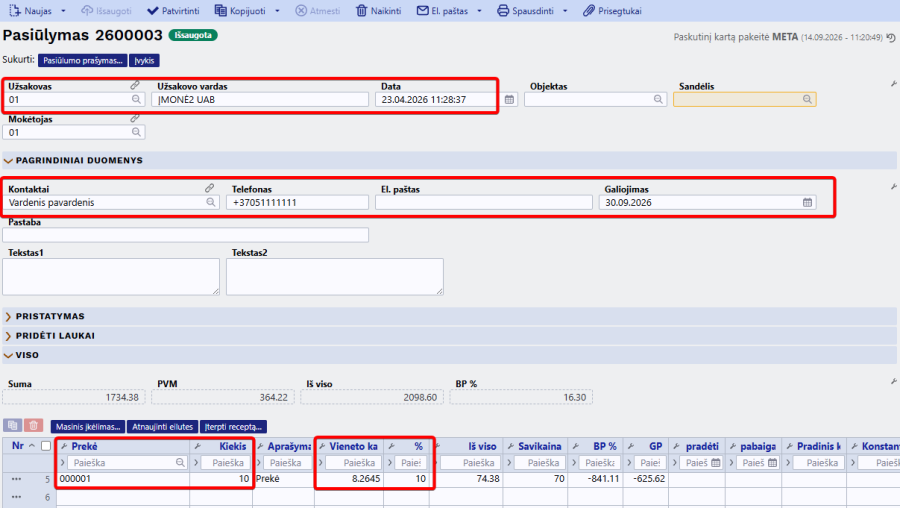Screen dimensions: 900x508
Task: Toggle the select-all rows checkbox
Action: pyautogui.click(x=46, y=446)
